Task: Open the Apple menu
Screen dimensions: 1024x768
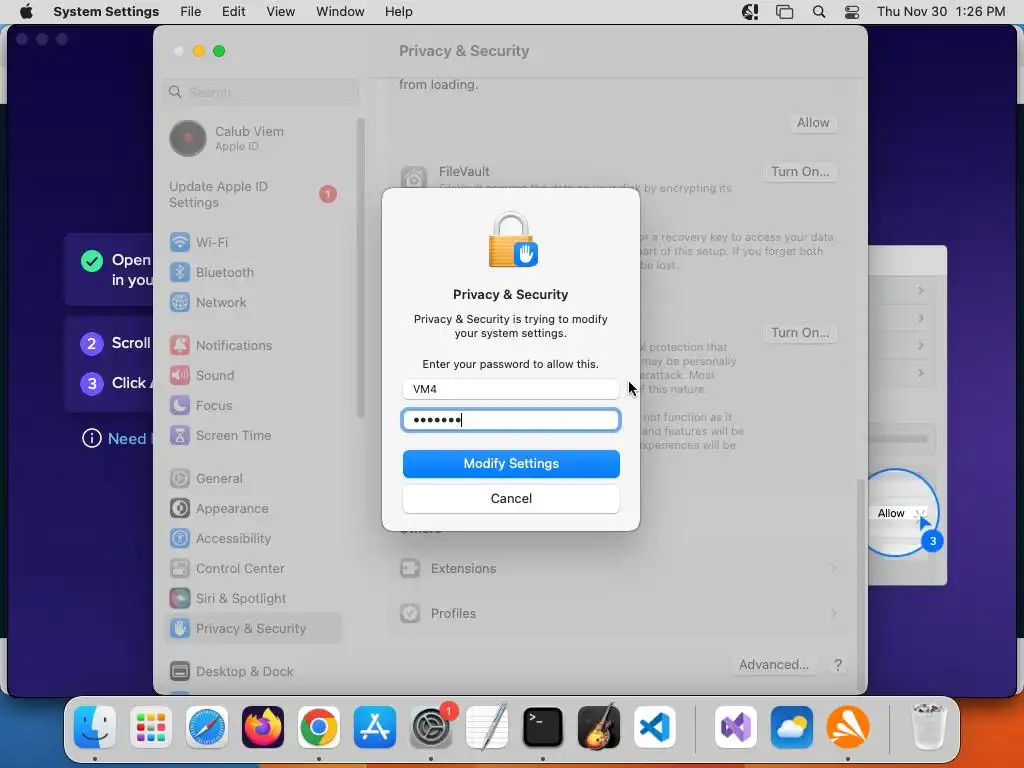Action: point(26,12)
